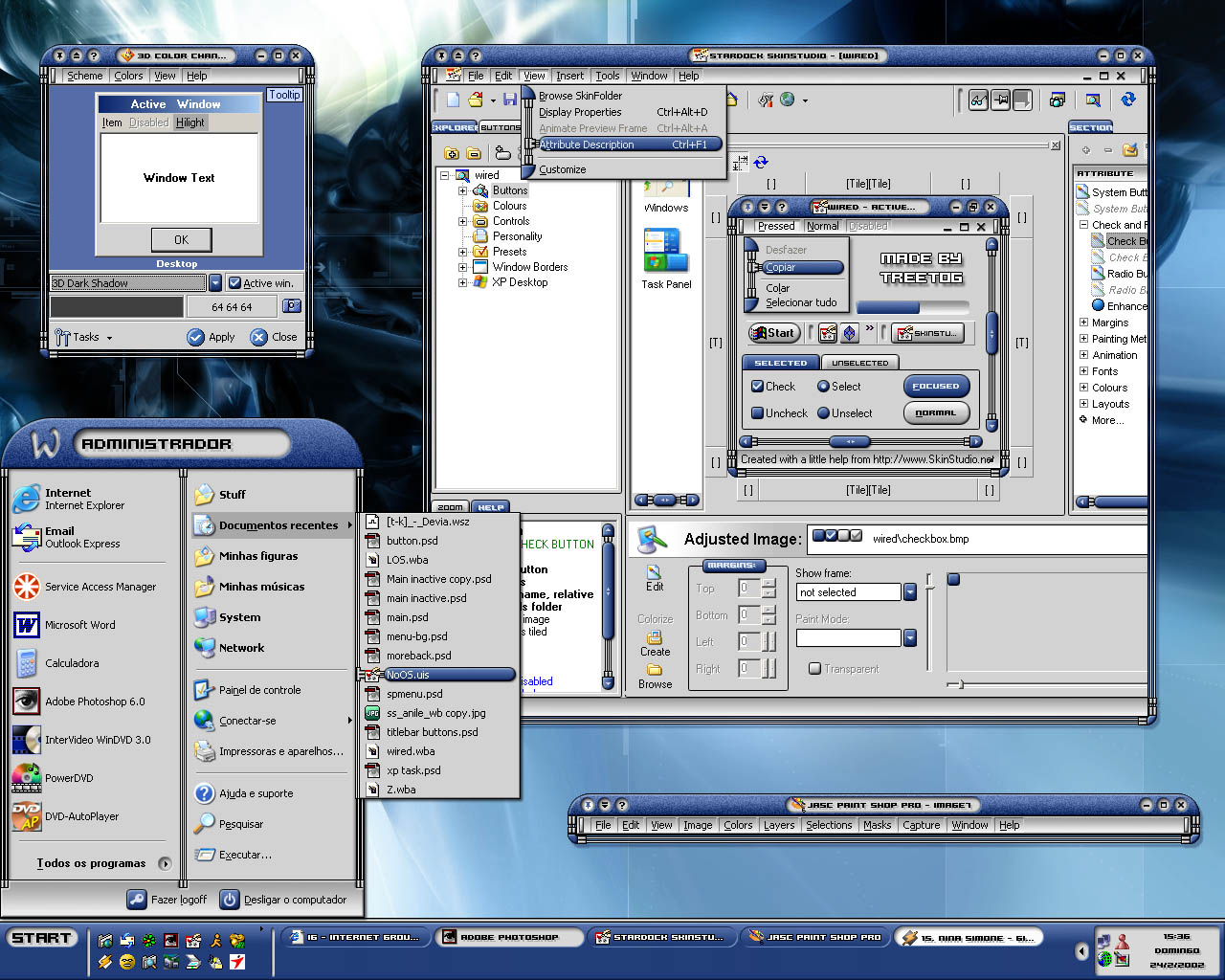
Task: Choose the Select radio button in preview
Action: 823,387
